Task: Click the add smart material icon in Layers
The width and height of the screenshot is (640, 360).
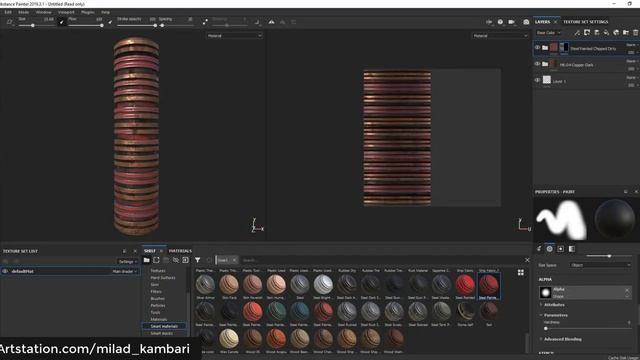Action: pos(616,33)
